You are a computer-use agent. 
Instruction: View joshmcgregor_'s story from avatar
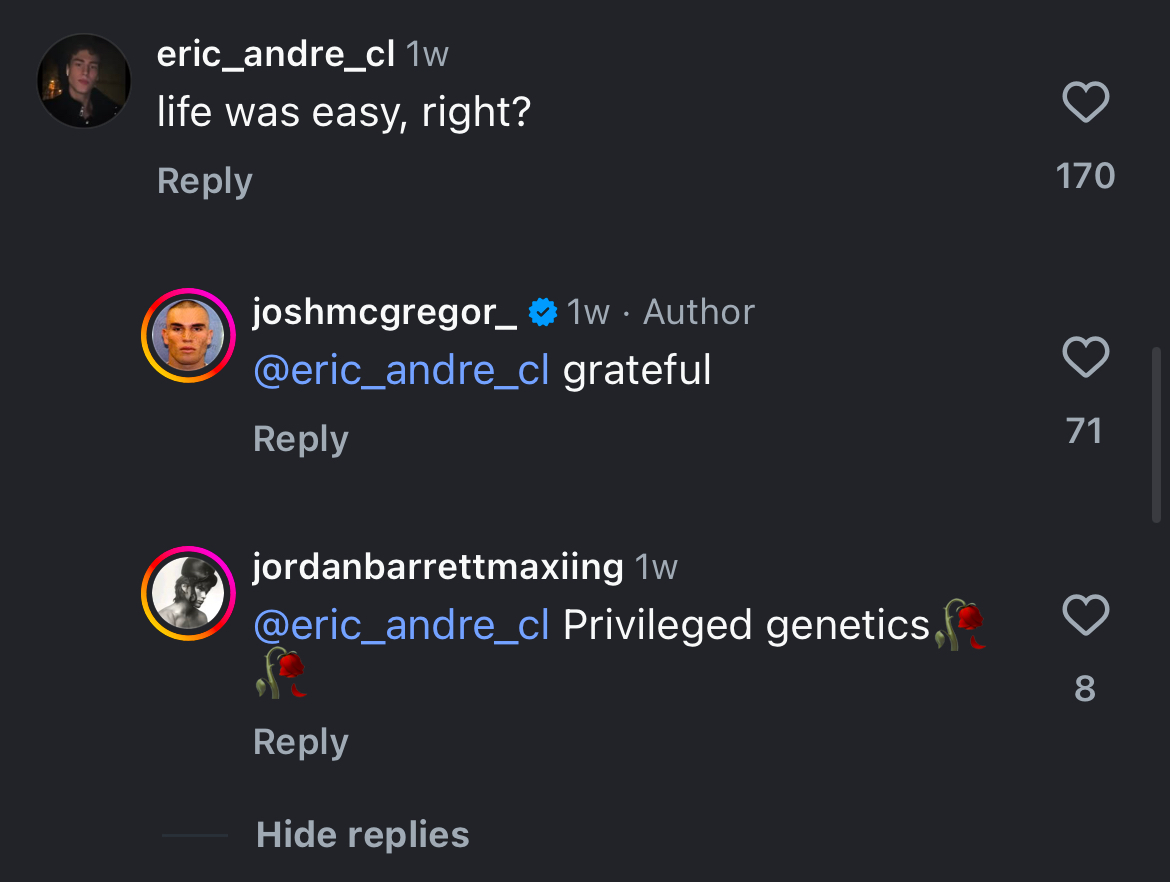point(188,336)
